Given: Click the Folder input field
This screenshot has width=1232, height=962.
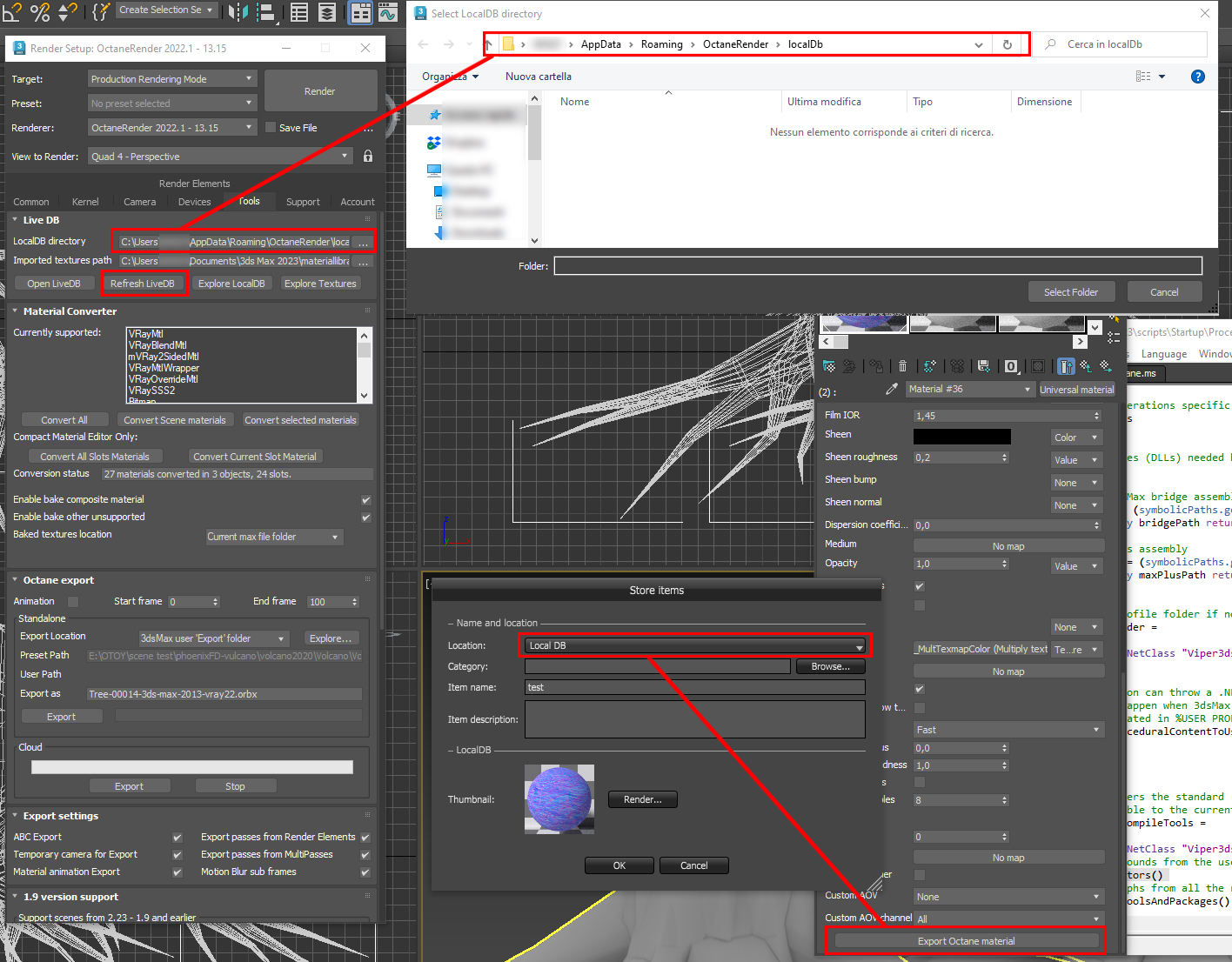Looking at the screenshot, I should pos(878,266).
